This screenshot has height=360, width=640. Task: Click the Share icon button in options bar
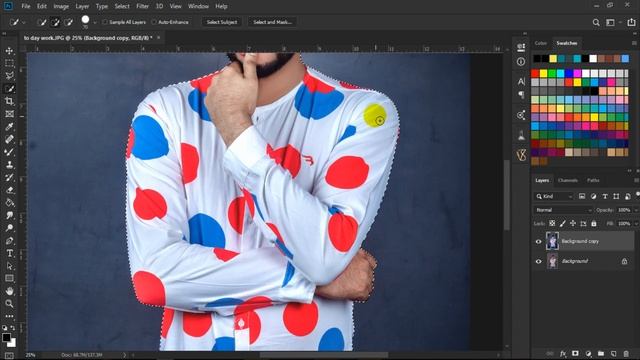pyautogui.click(x=631, y=22)
